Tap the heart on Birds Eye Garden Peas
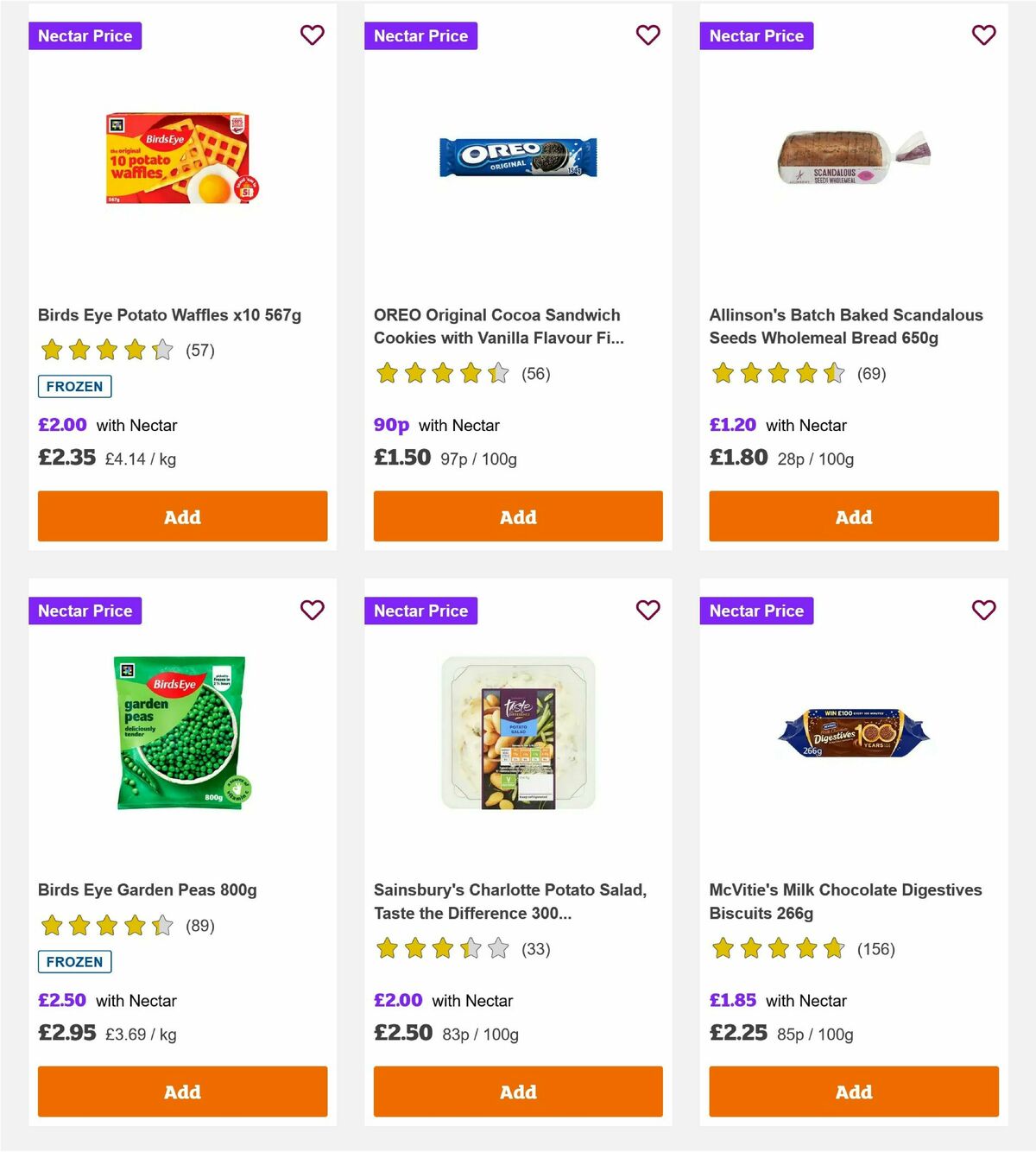The width and height of the screenshot is (1036, 1152). [312, 611]
